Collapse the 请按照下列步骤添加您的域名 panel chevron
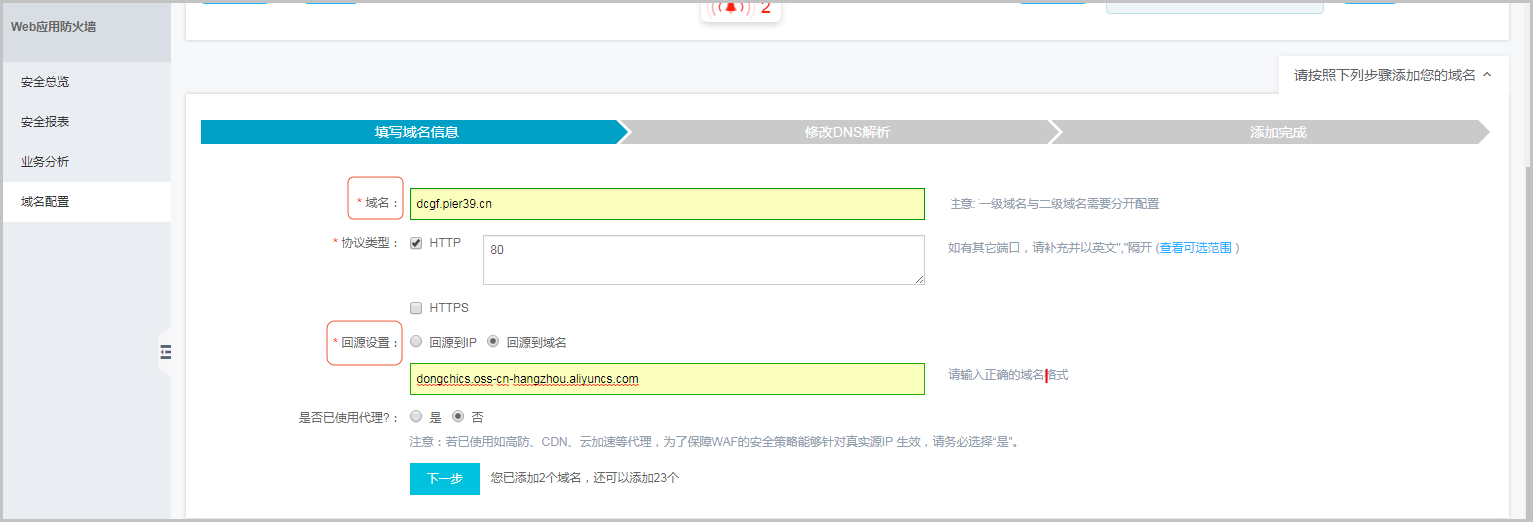 tap(1487, 75)
